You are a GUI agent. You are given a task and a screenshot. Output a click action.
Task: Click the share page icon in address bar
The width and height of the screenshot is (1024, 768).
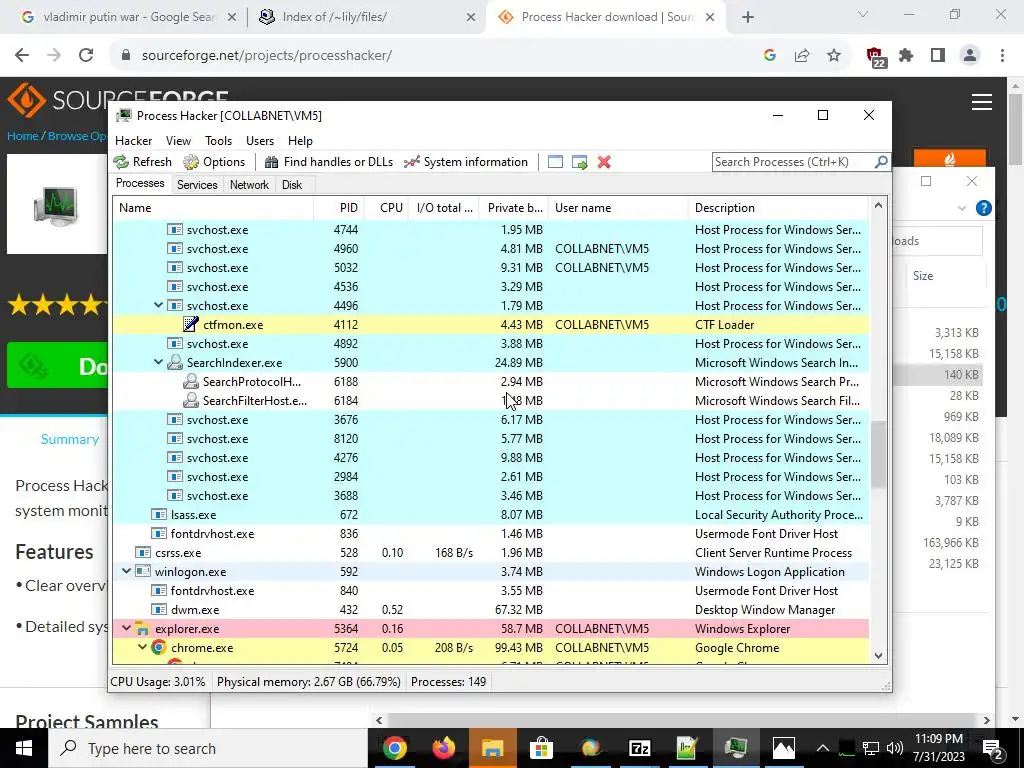pos(801,56)
